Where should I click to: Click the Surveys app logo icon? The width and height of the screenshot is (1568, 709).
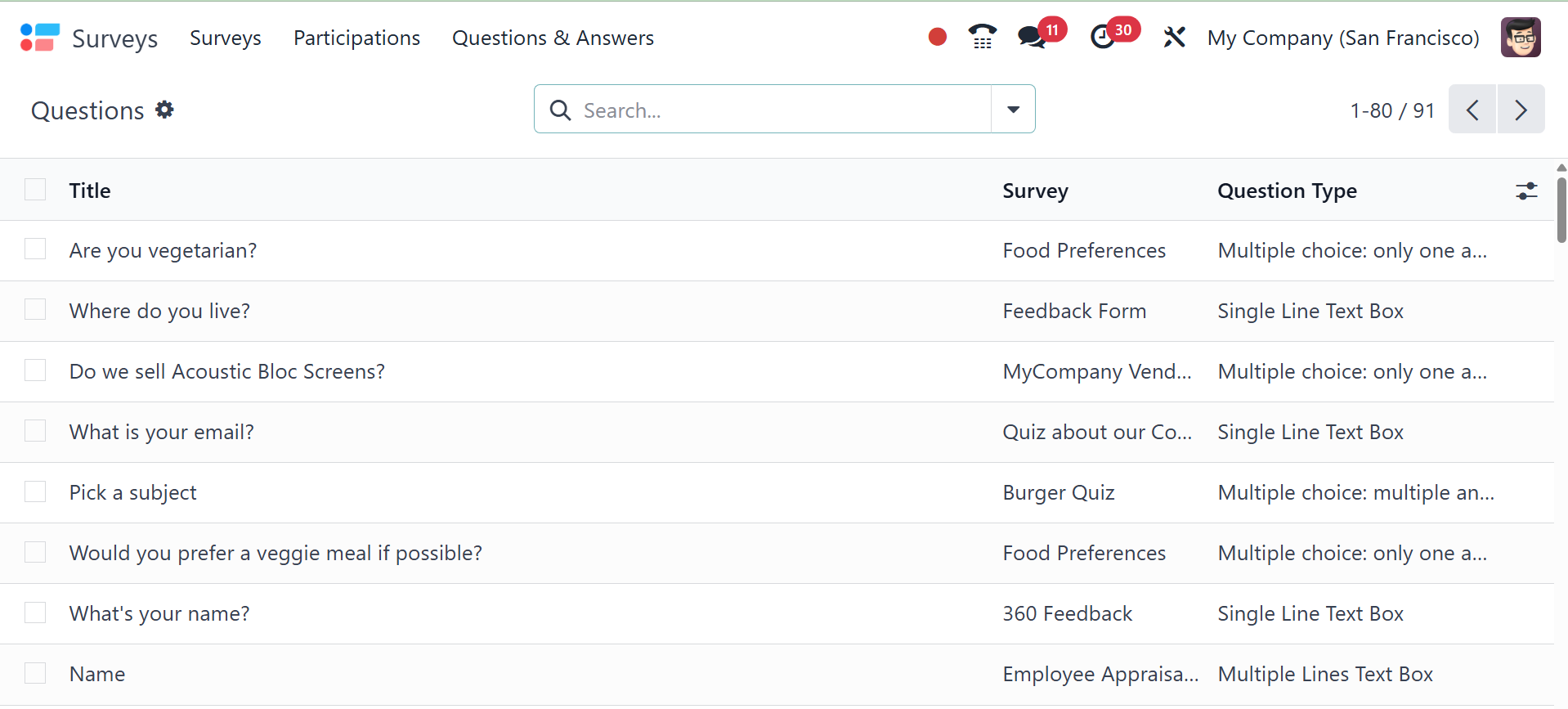(x=39, y=38)
